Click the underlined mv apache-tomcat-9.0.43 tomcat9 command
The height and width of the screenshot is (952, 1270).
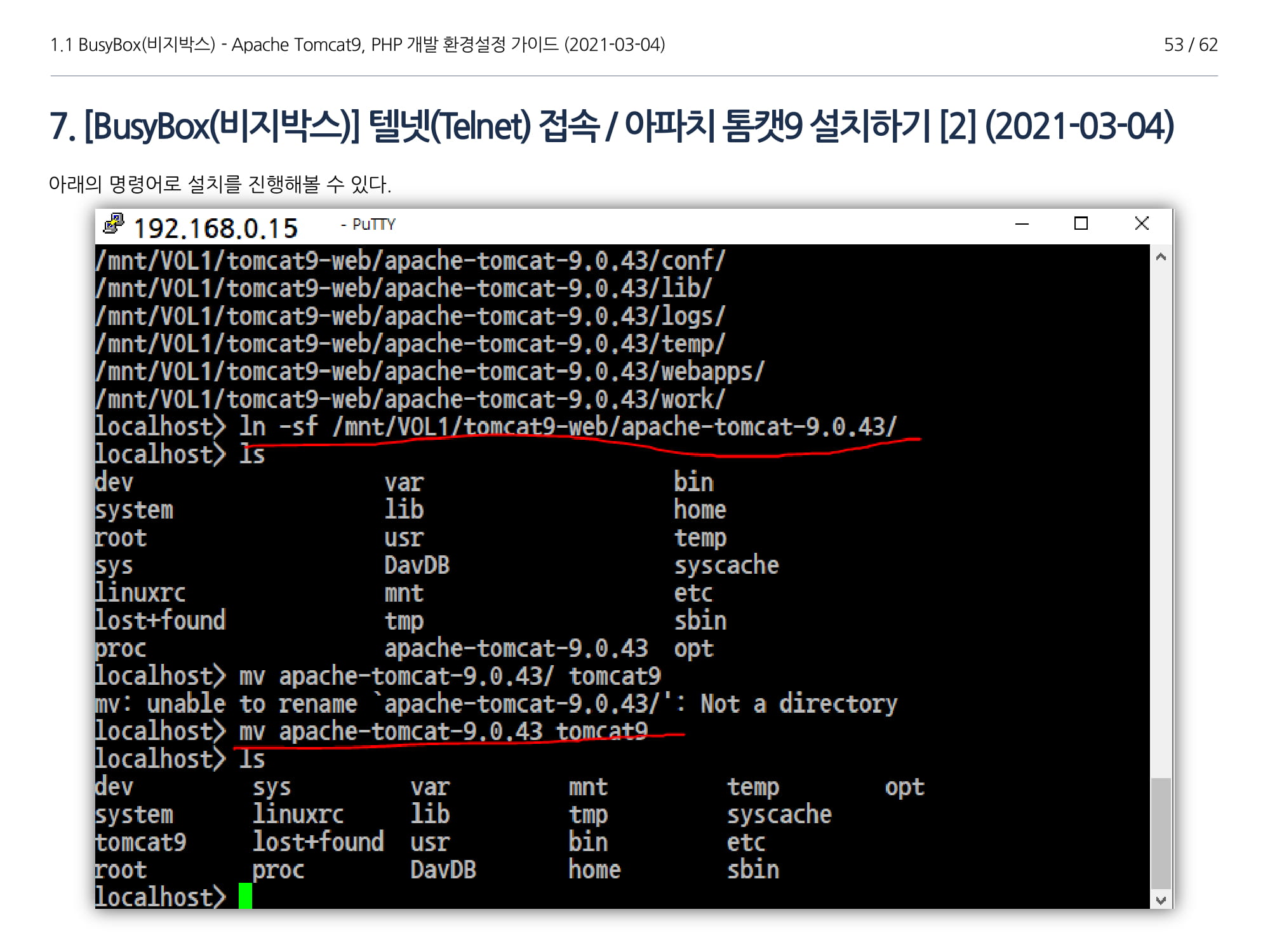point(443,731)
